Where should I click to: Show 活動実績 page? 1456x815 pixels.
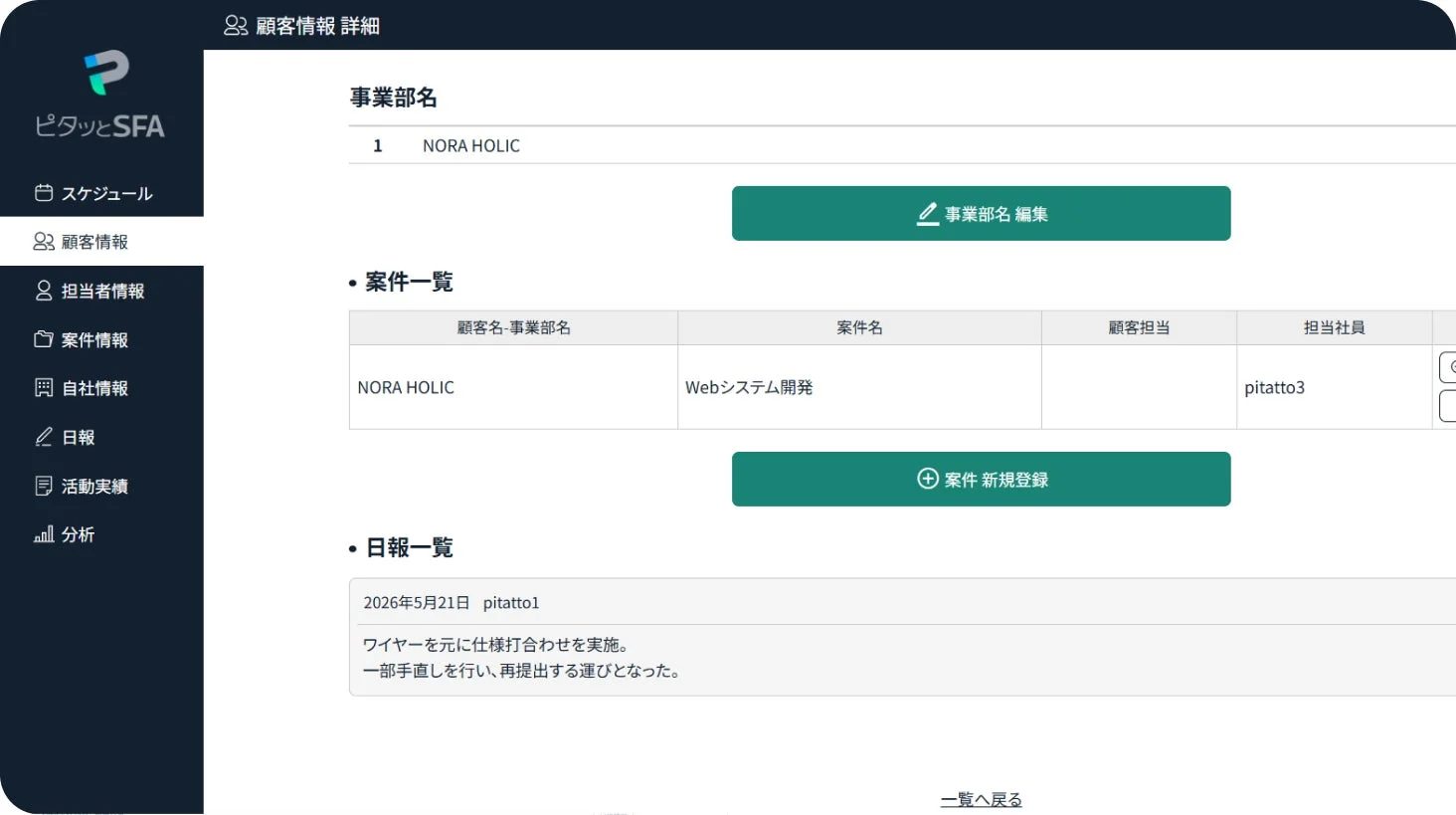101,486
